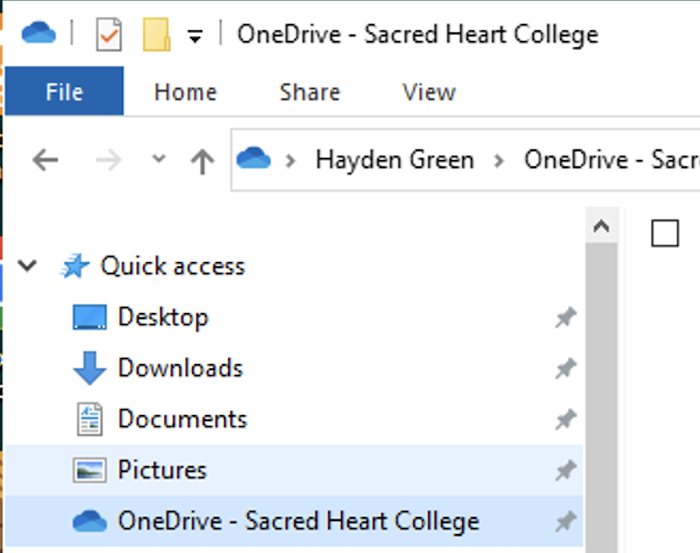Go back using the back arrow
Image resolution: width=700 pixels, height=553 pixels.
coord(45,160)
